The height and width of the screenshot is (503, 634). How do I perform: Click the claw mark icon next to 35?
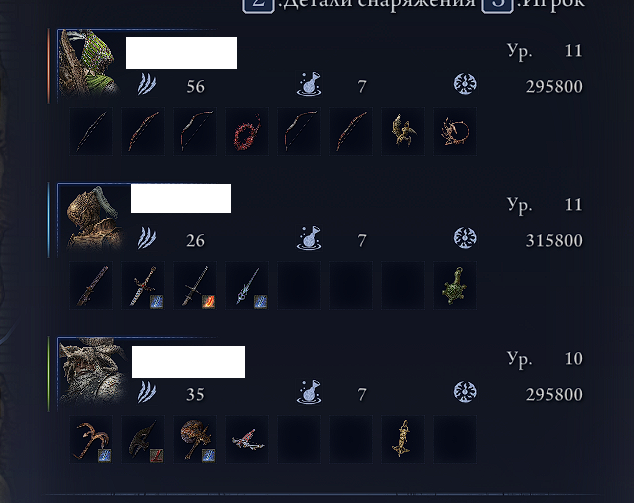pyautogui.click(x=147, y=393)
